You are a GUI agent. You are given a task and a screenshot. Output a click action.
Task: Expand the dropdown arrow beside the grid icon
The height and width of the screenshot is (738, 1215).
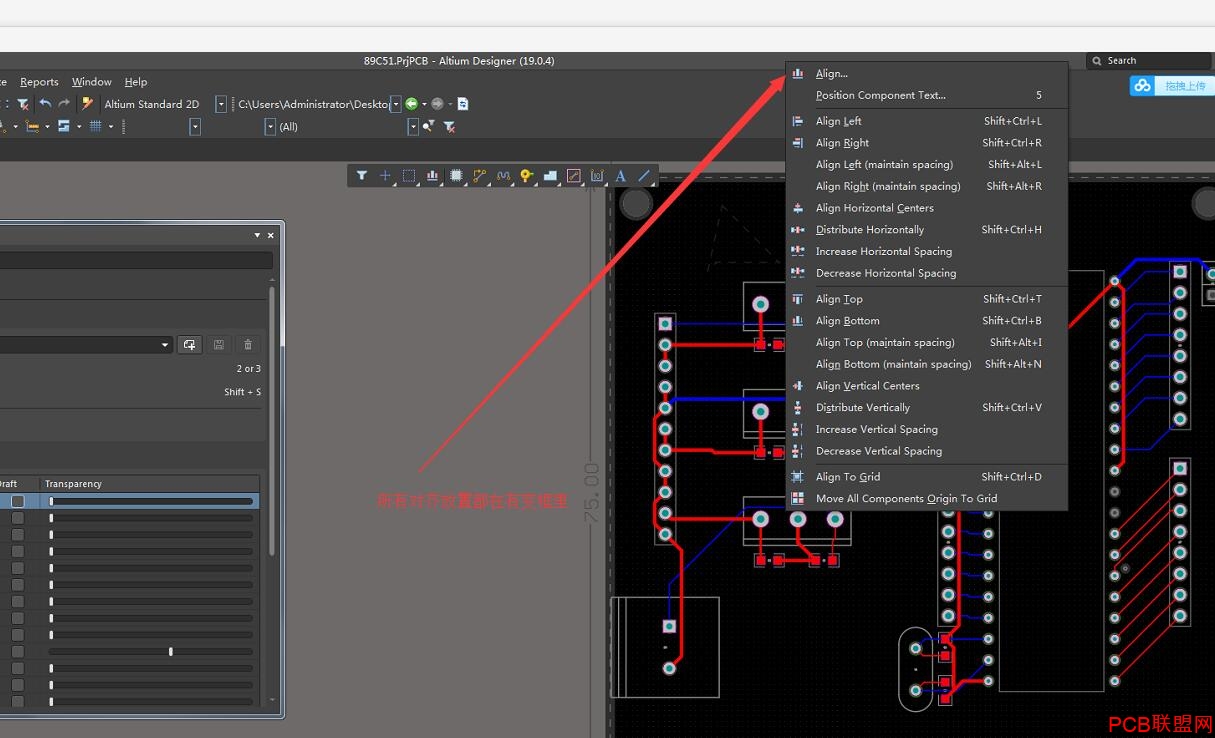click(111, 127)
